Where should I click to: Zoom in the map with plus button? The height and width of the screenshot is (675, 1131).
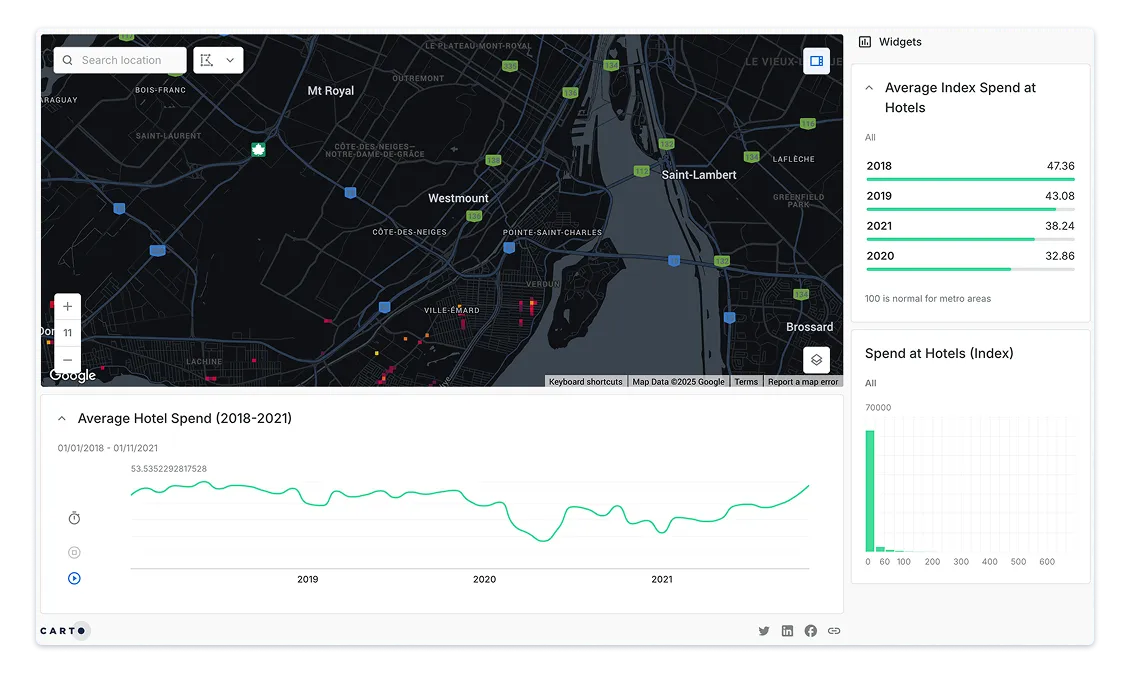coord(67,307)
